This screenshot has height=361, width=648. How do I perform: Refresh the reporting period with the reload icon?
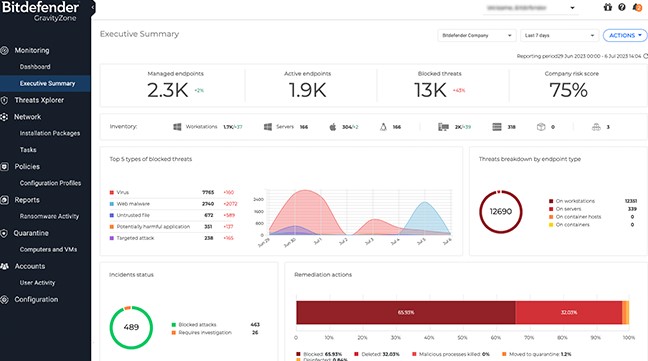pyautogui.click(x=646, y=56)
